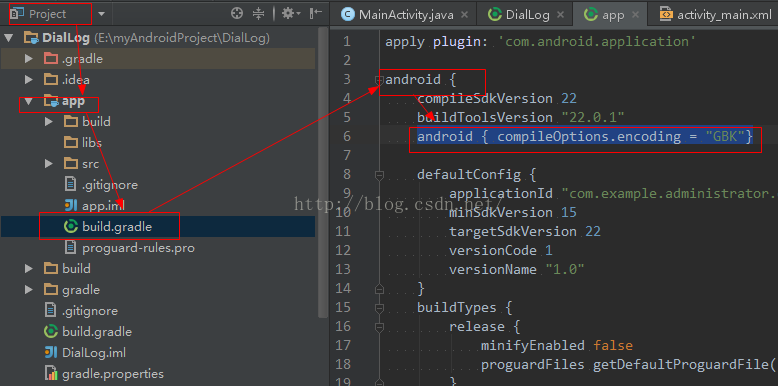Click the proguard-rules.pro file icon
778x386 pixels.
[x=71, y=247]
